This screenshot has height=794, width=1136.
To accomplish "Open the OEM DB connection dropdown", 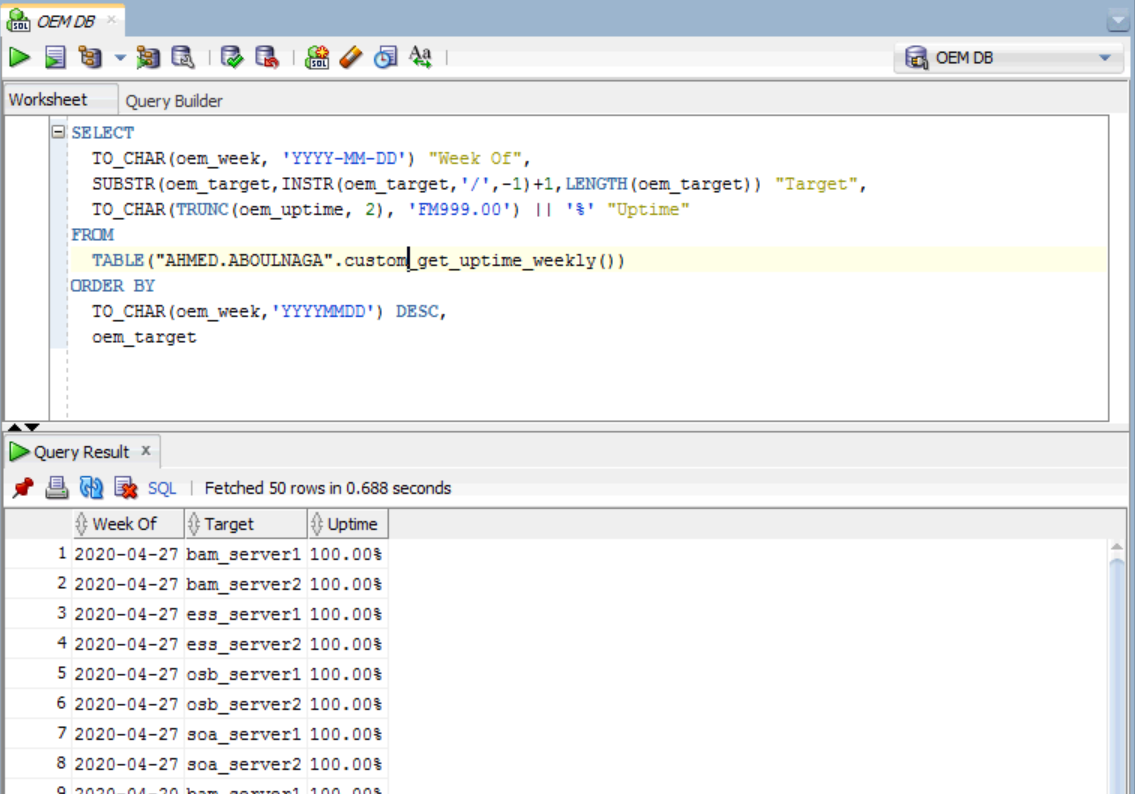I will click(1104, 58).
